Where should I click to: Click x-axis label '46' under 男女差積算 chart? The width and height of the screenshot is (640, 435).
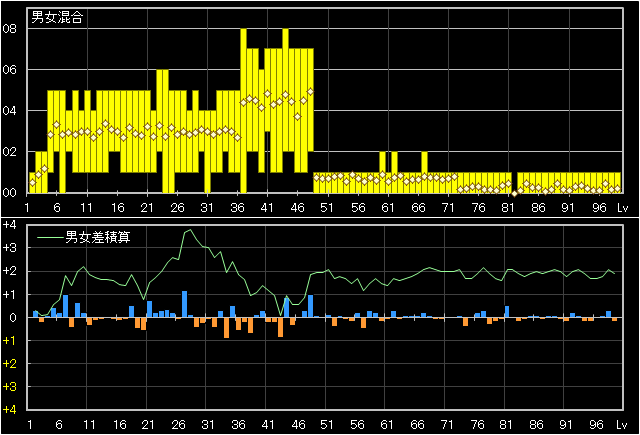click(298, 425)
